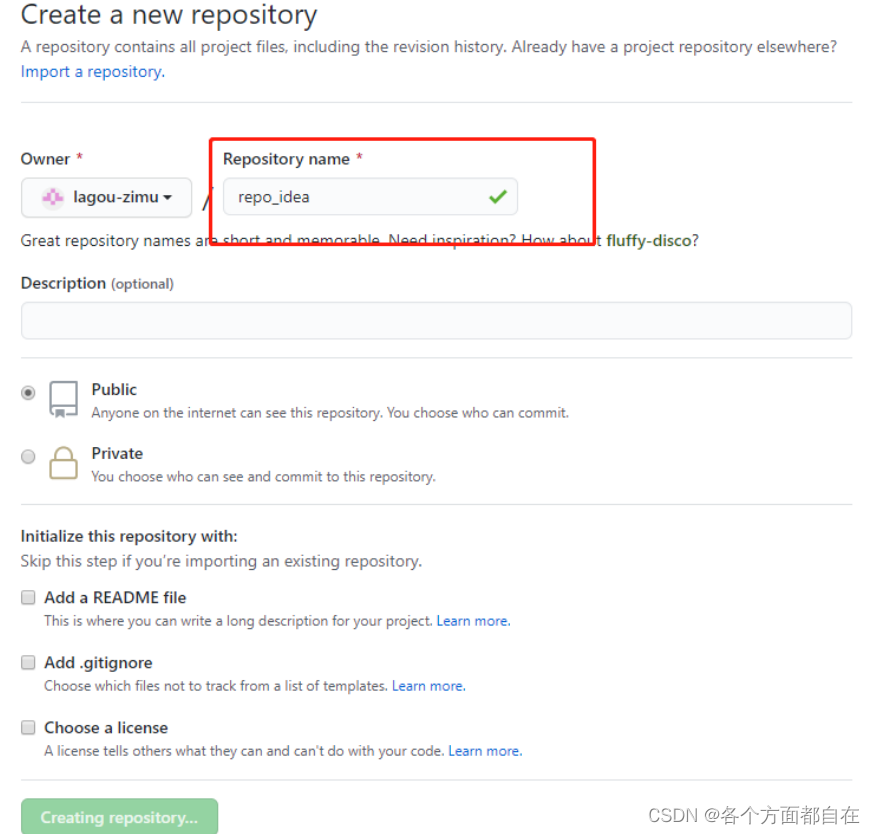Viewport: 875px width, 834px height.
Task: Open the Import a repository link
Action: (x=93, y=72)
